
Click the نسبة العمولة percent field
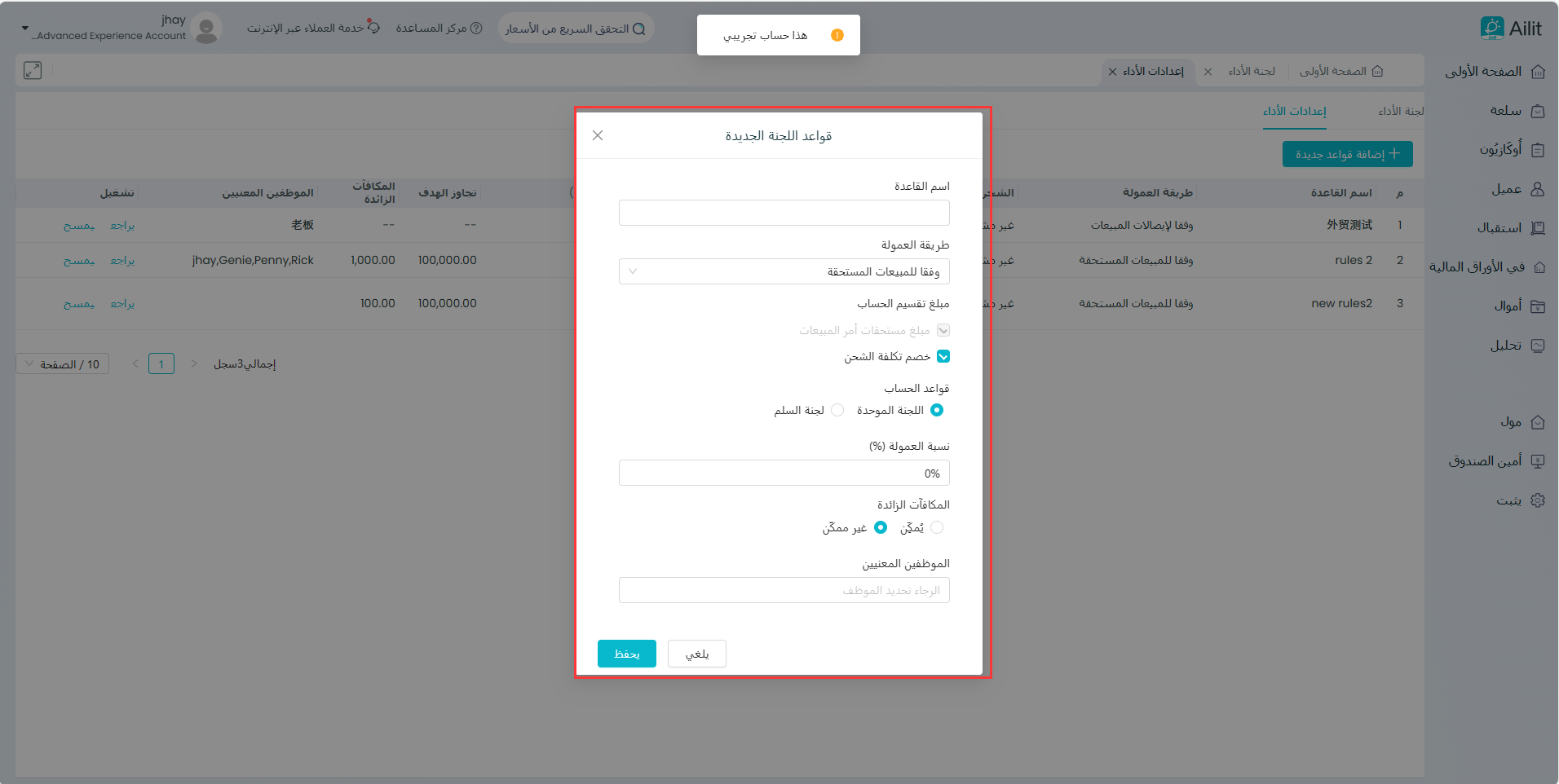(784, 473)
